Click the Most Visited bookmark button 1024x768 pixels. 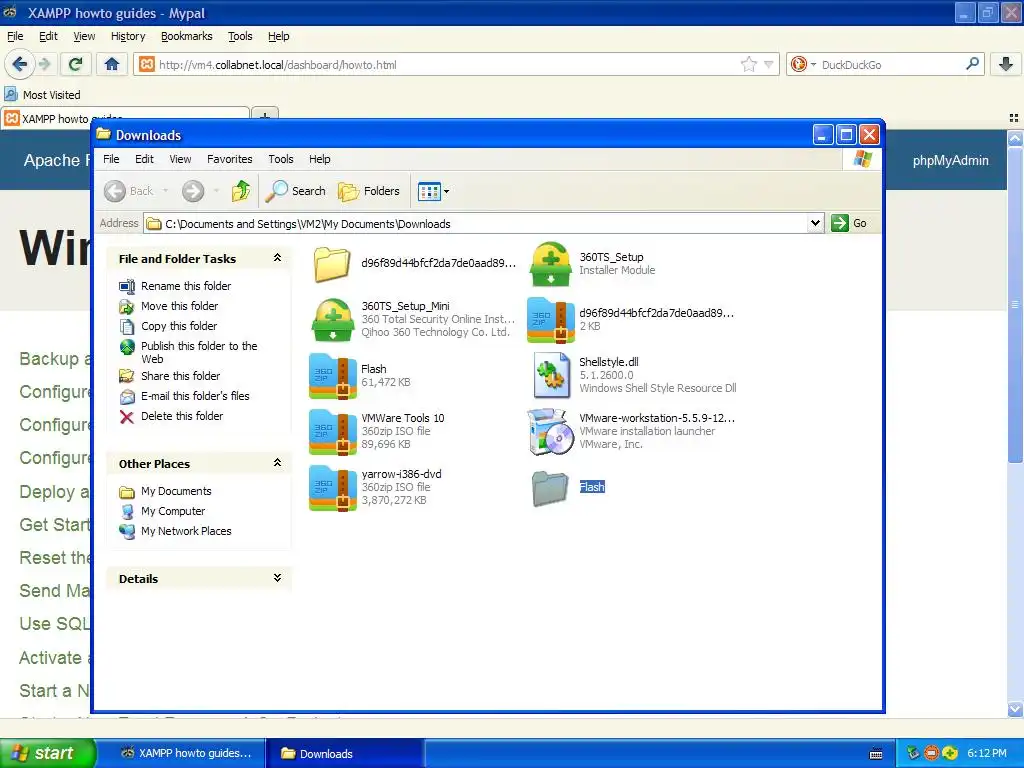coord(43,95)
